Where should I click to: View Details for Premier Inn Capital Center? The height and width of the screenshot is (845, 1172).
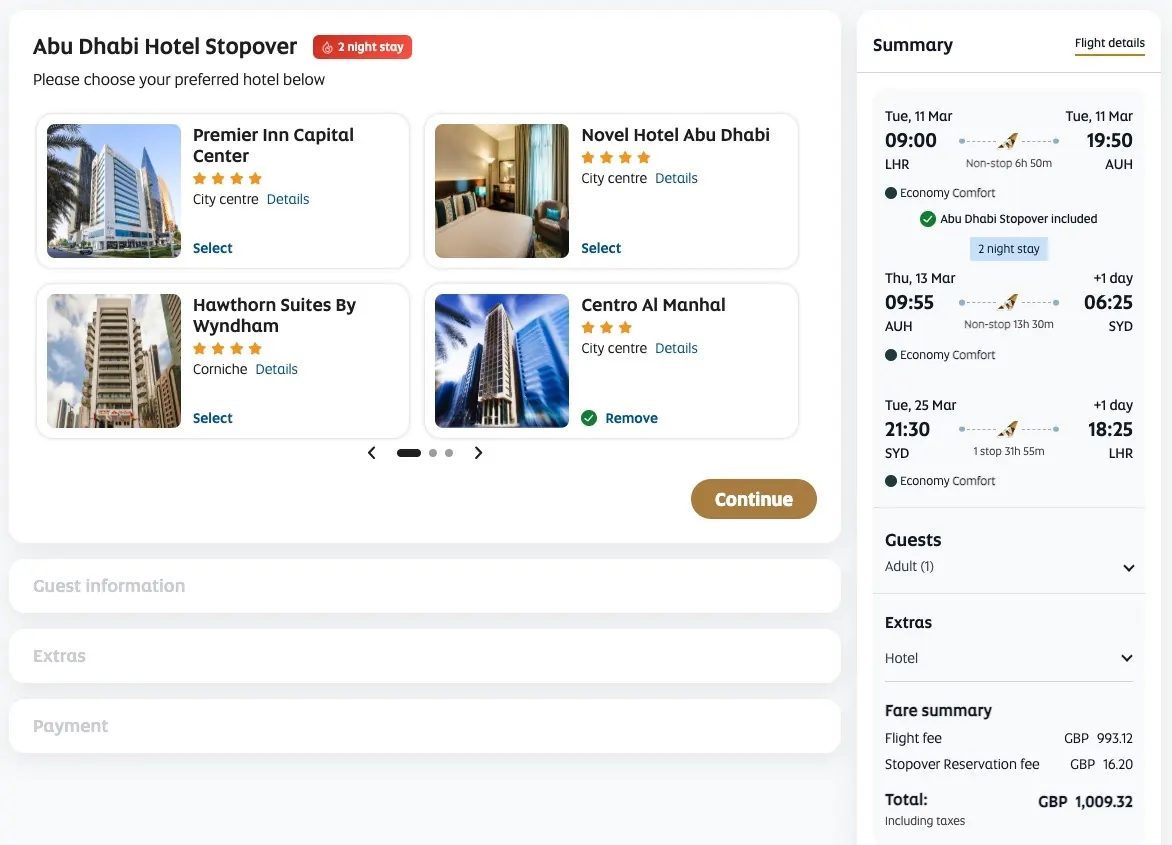pos(288,199)
